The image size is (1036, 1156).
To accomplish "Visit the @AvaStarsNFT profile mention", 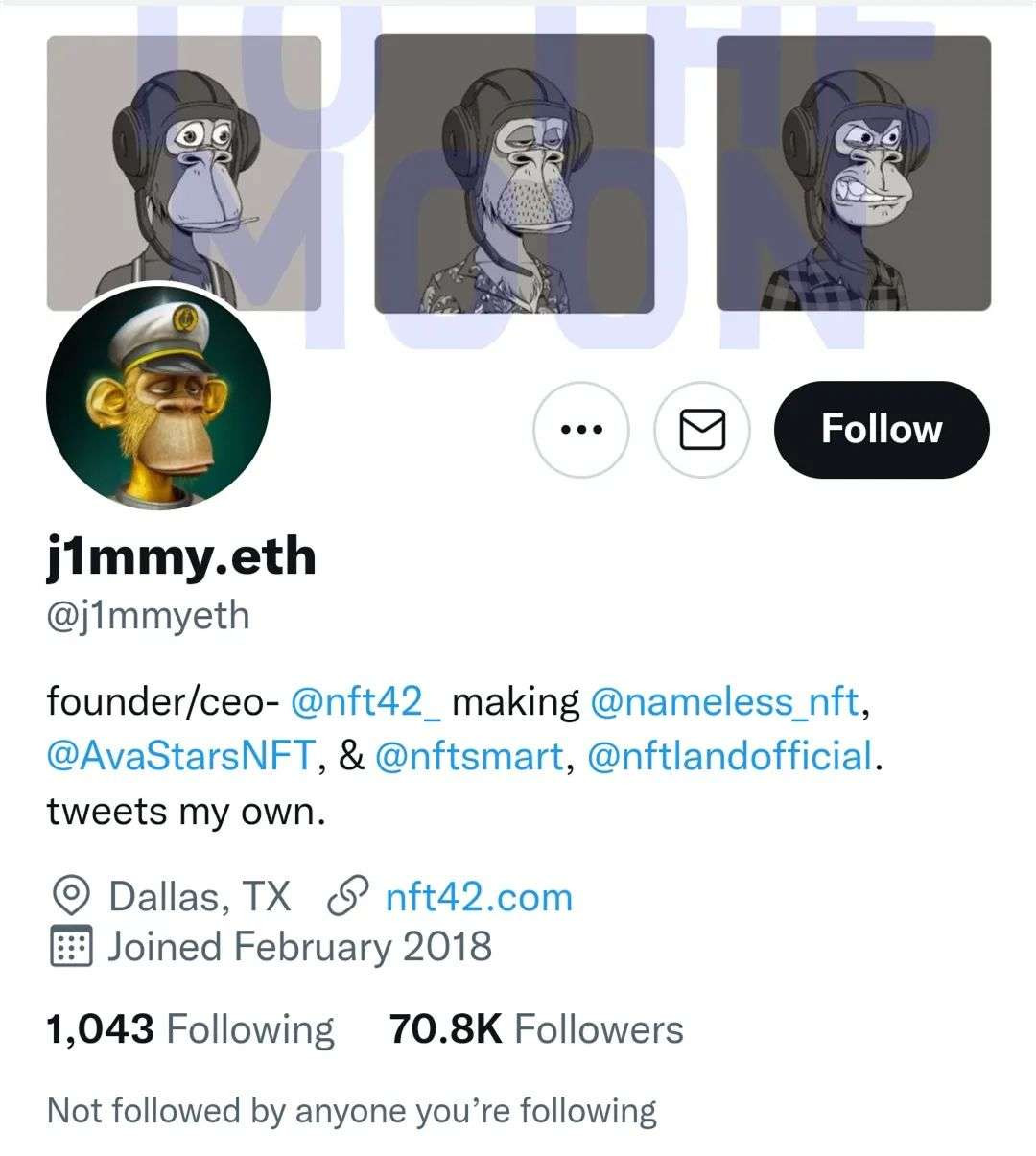I will [179, 757].
